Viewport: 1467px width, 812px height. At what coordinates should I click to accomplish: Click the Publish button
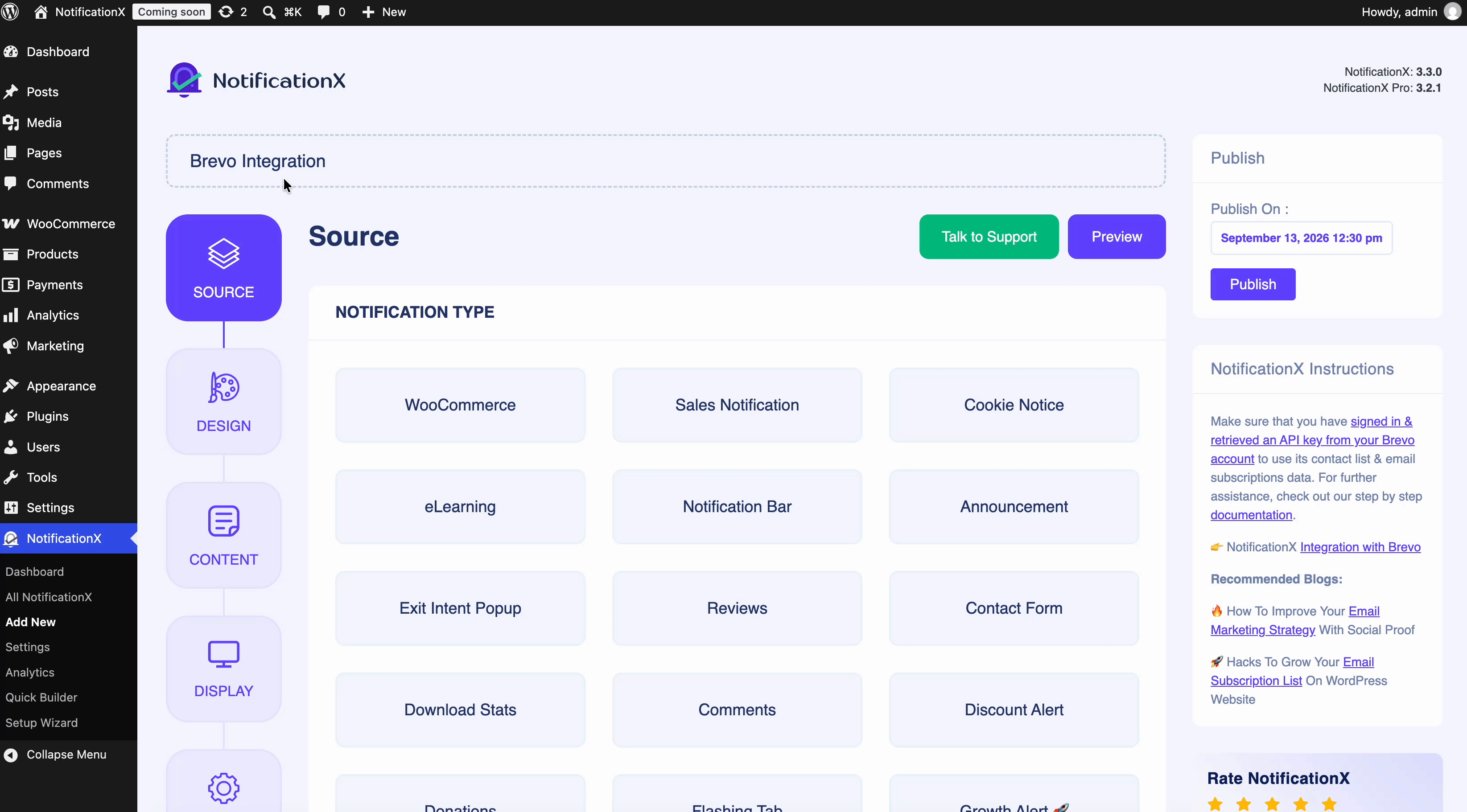(1253, 284)
